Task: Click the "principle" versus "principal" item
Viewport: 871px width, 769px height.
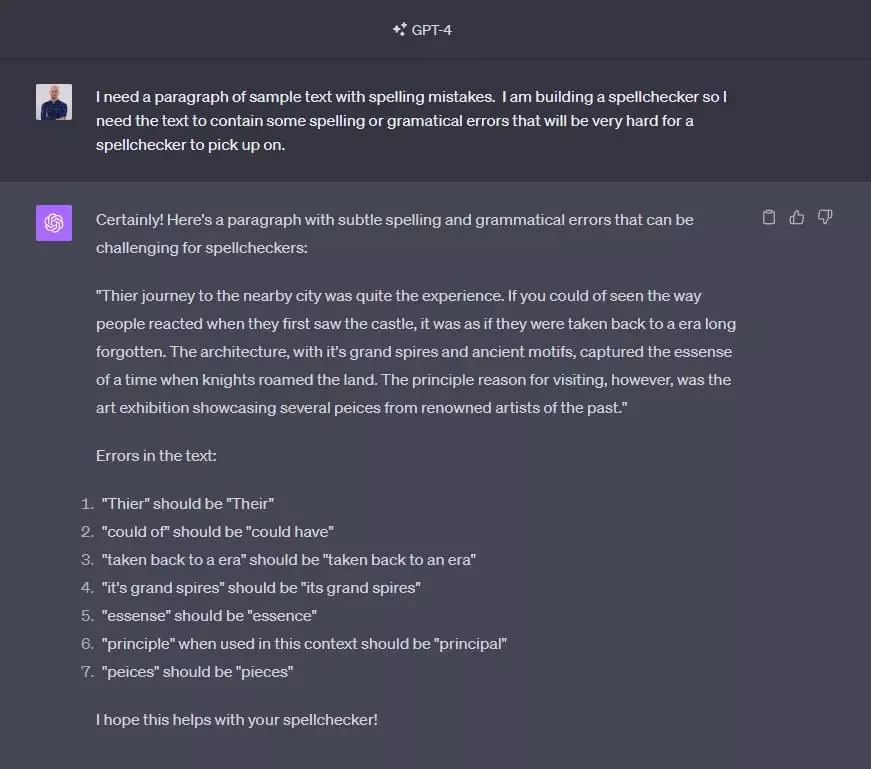Action: tap(304, 643)
